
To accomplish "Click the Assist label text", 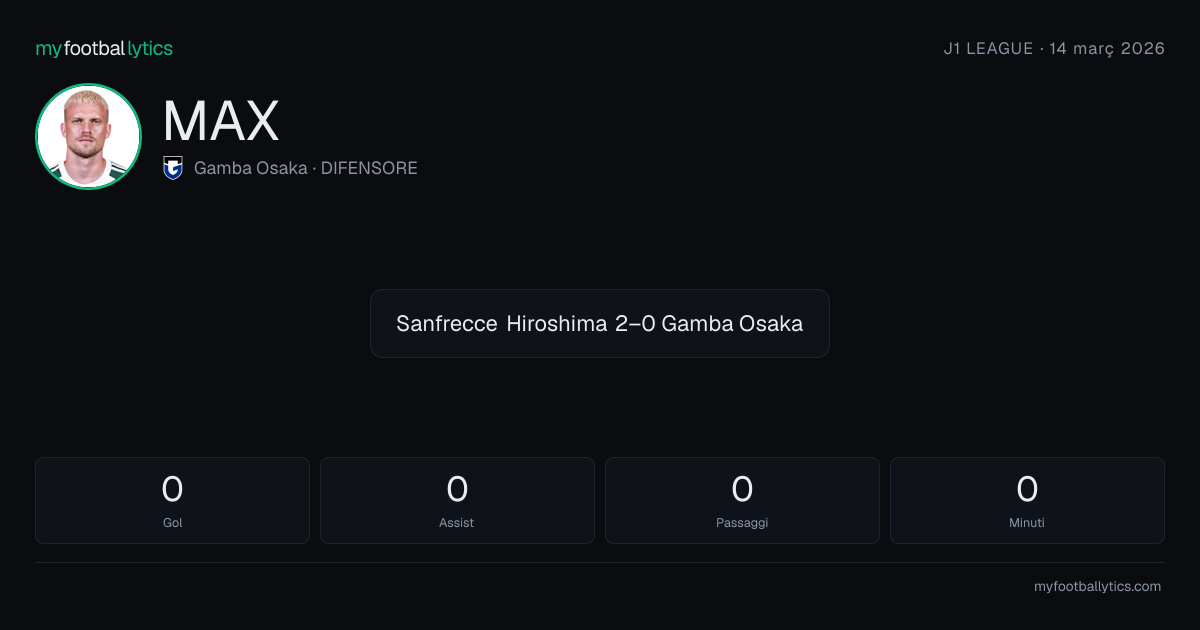I will [457, 523].
